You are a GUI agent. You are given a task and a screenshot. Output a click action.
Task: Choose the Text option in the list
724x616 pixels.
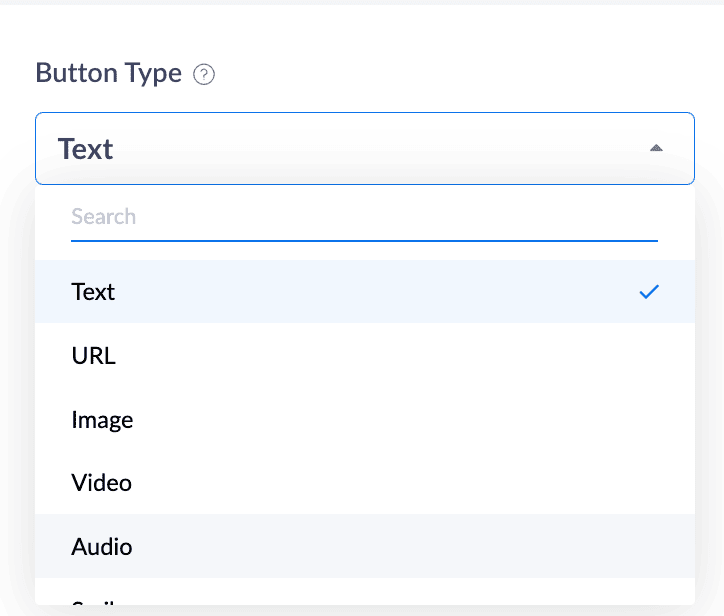point(93,292)
